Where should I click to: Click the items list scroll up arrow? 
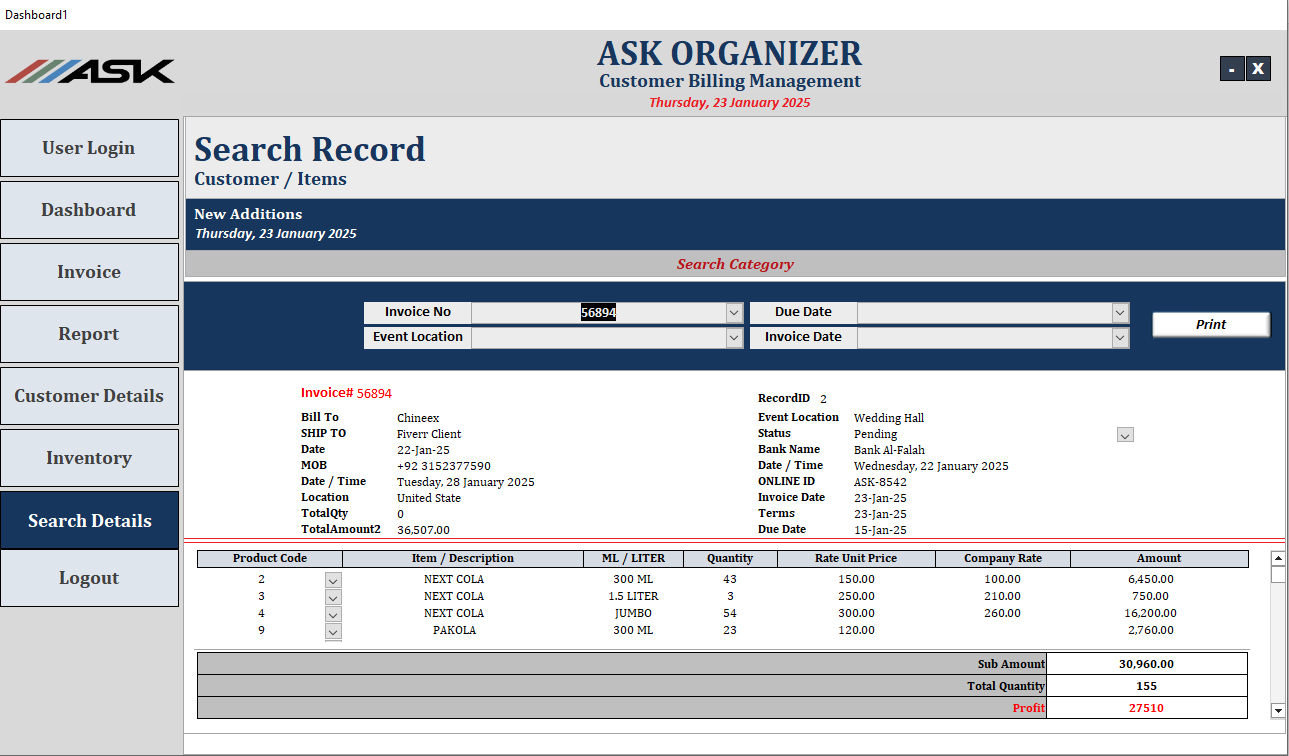(x=1278, y=558)
